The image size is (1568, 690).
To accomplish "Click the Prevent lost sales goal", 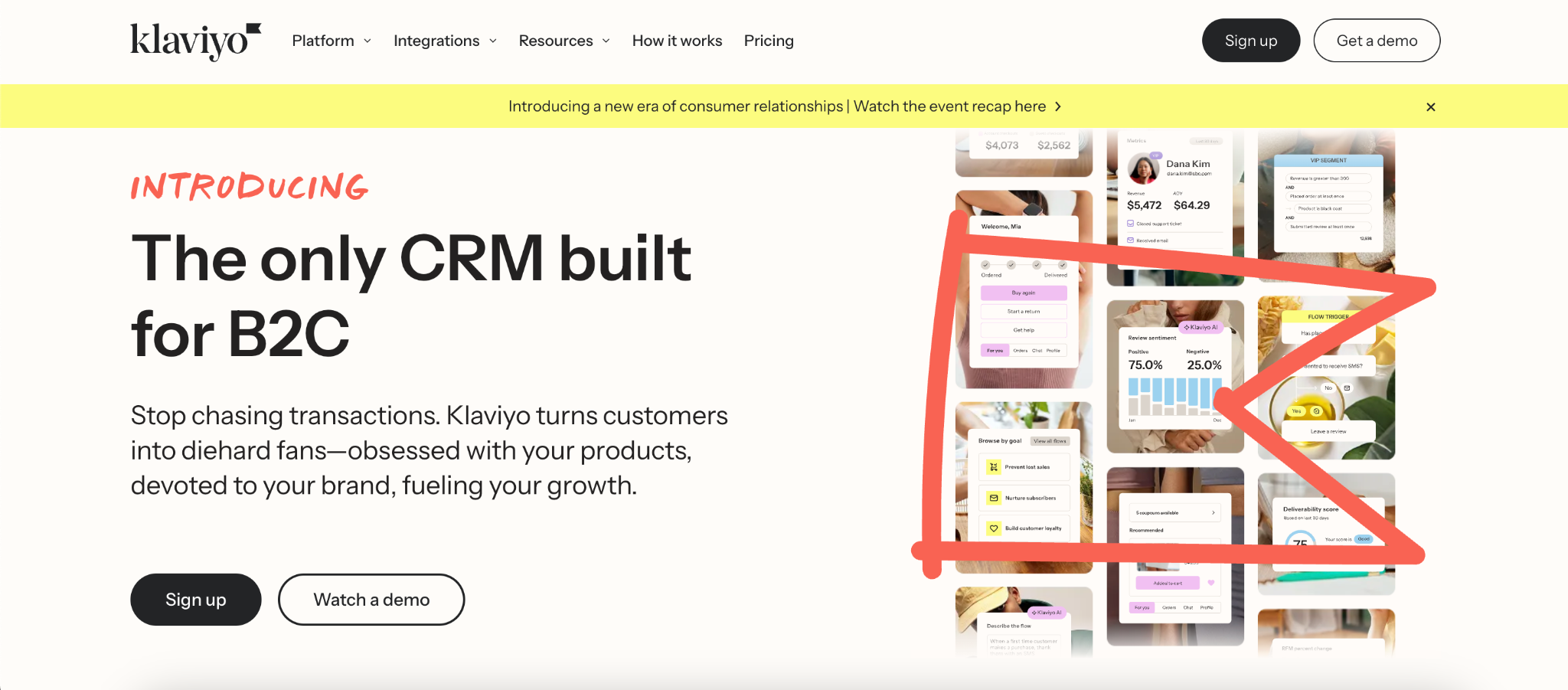I will pyautogui.click(x=1024, y=467).
